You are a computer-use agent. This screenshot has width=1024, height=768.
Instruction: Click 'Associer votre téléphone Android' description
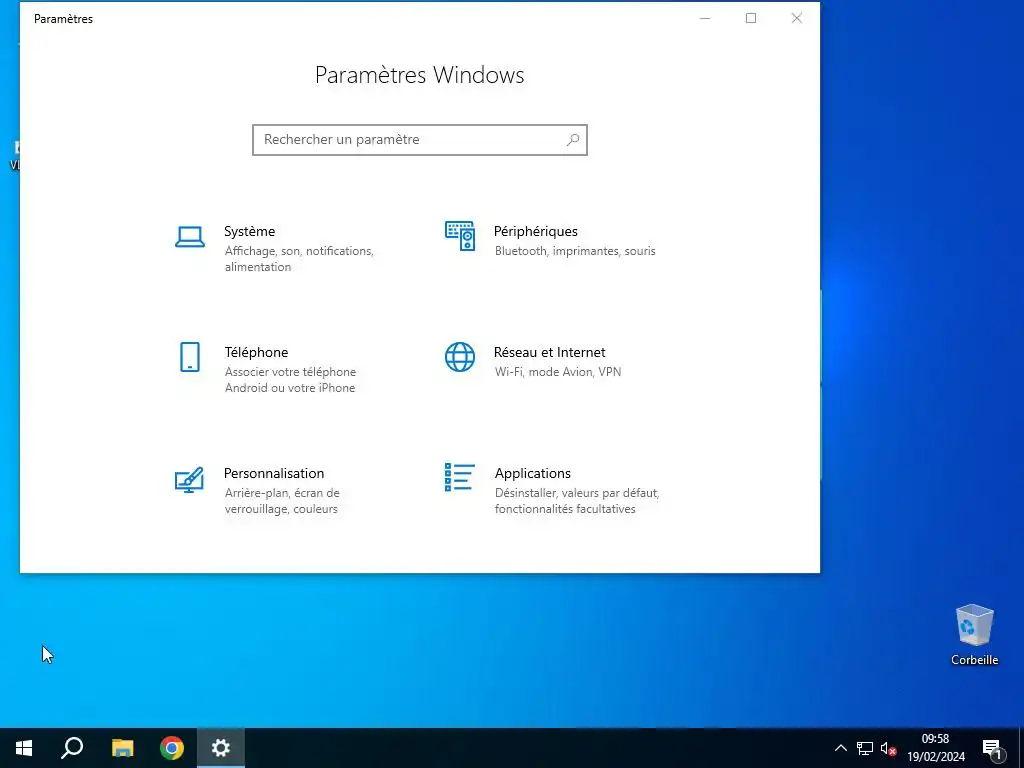pos(290,379)
